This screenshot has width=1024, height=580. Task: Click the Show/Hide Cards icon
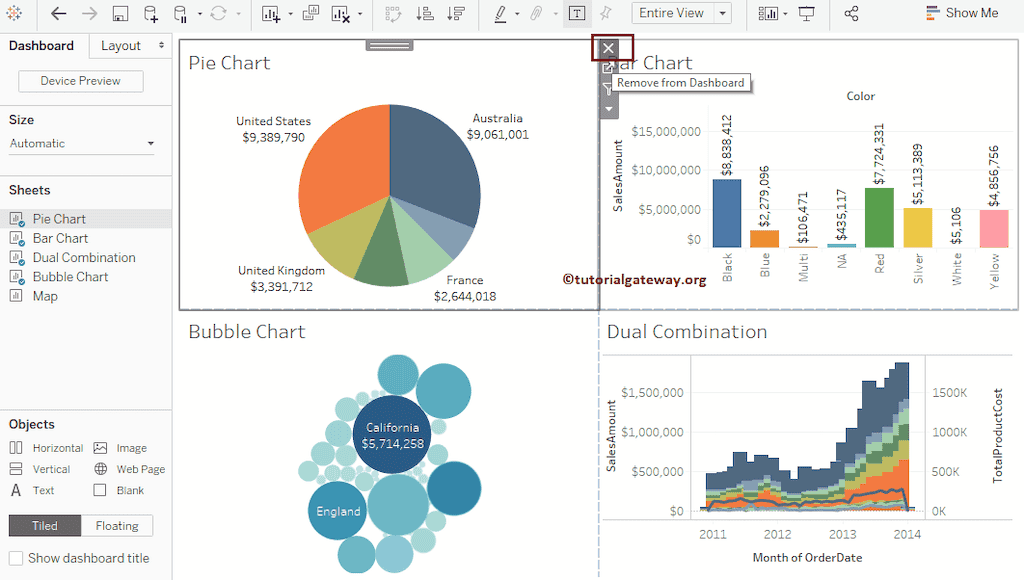[x=768, y=13]
